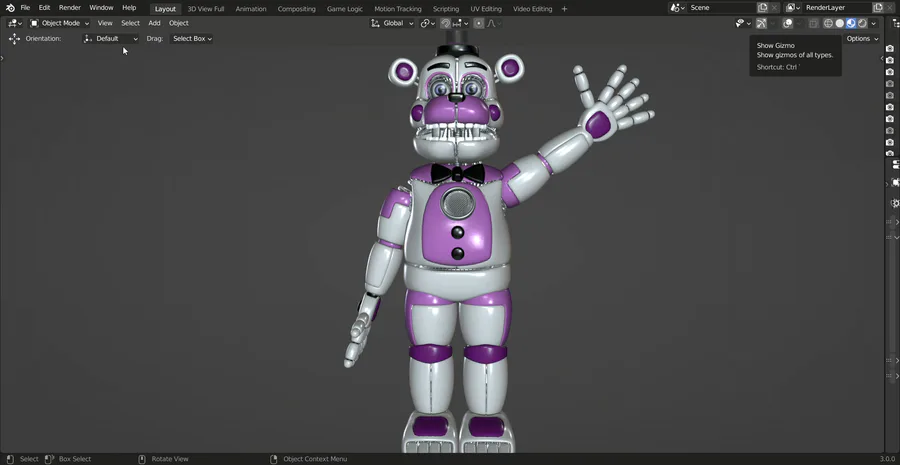Switch to material preview shading

coord(851,23)
